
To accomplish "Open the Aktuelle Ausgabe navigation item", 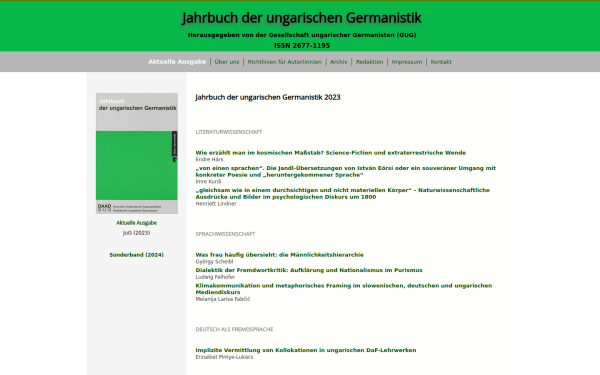I will [177, 62].
